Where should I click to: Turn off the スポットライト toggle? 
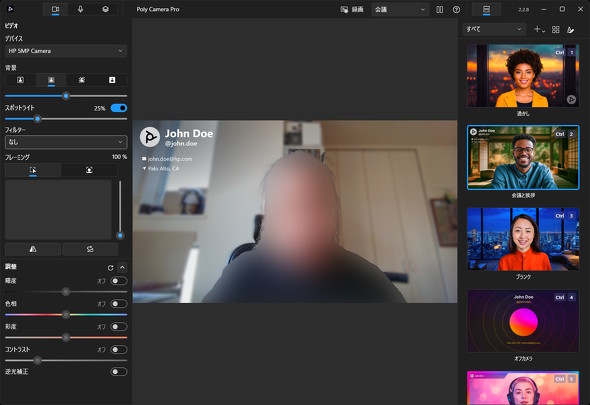tap(119, 108)
